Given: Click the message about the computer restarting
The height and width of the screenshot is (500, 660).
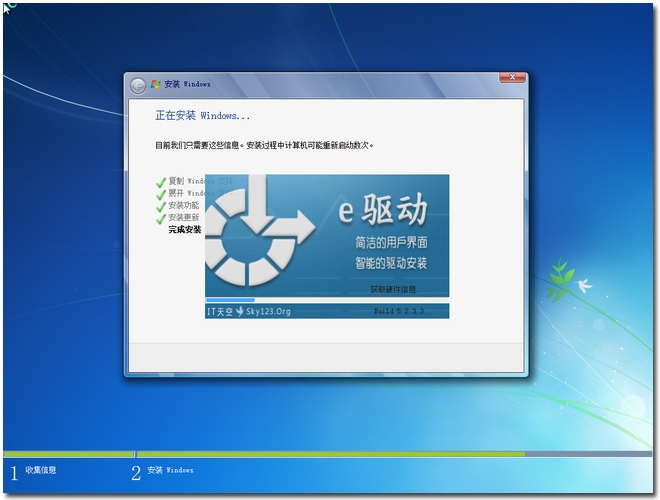Looking at the screenshot, I should 265,145.
